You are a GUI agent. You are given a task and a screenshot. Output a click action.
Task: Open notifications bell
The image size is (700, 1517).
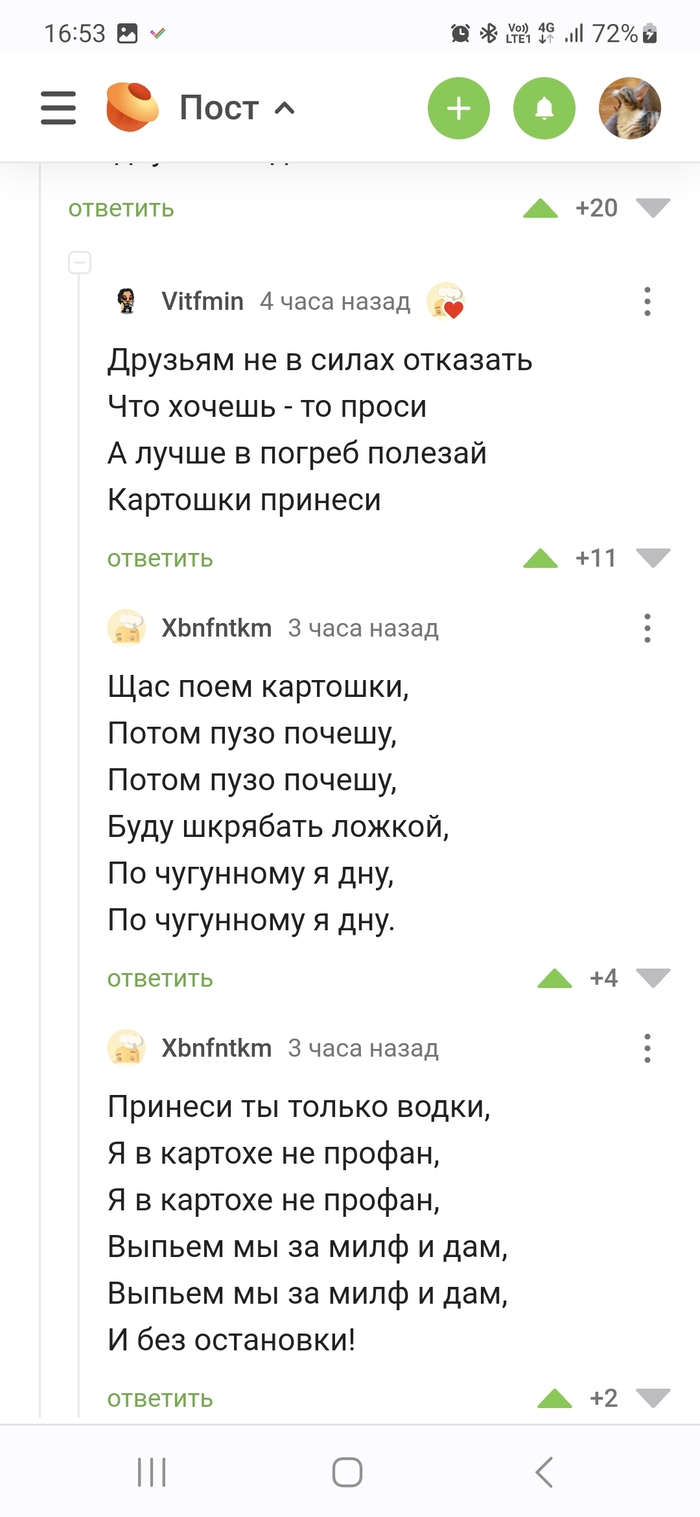544,108
